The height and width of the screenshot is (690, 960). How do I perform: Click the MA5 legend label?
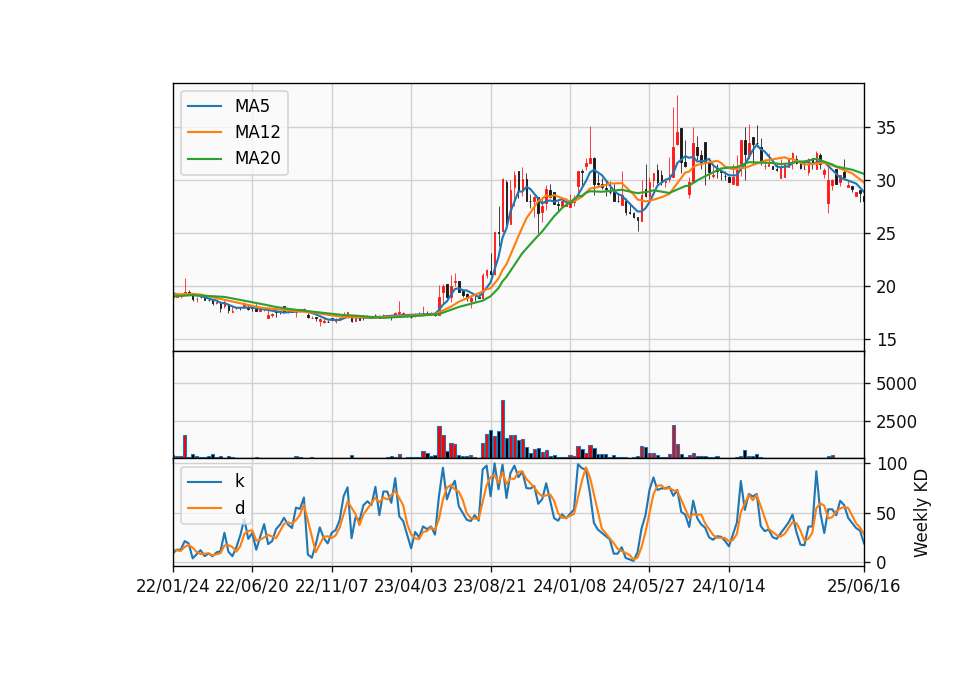pos(252,106)
